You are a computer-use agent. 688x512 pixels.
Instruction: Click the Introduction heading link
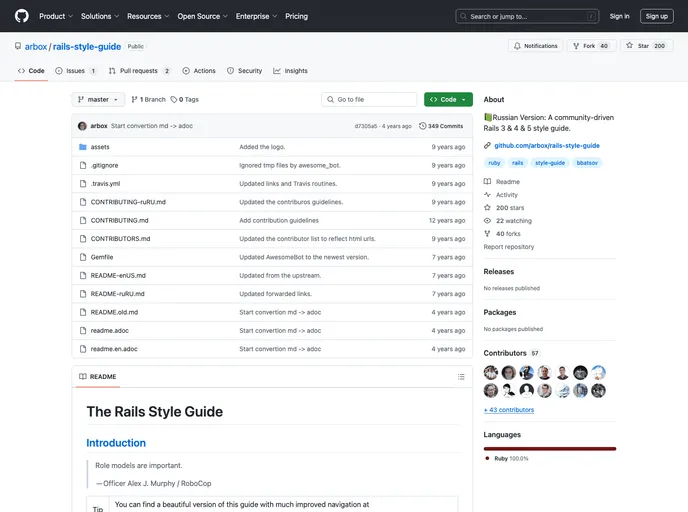click(116, 443)
